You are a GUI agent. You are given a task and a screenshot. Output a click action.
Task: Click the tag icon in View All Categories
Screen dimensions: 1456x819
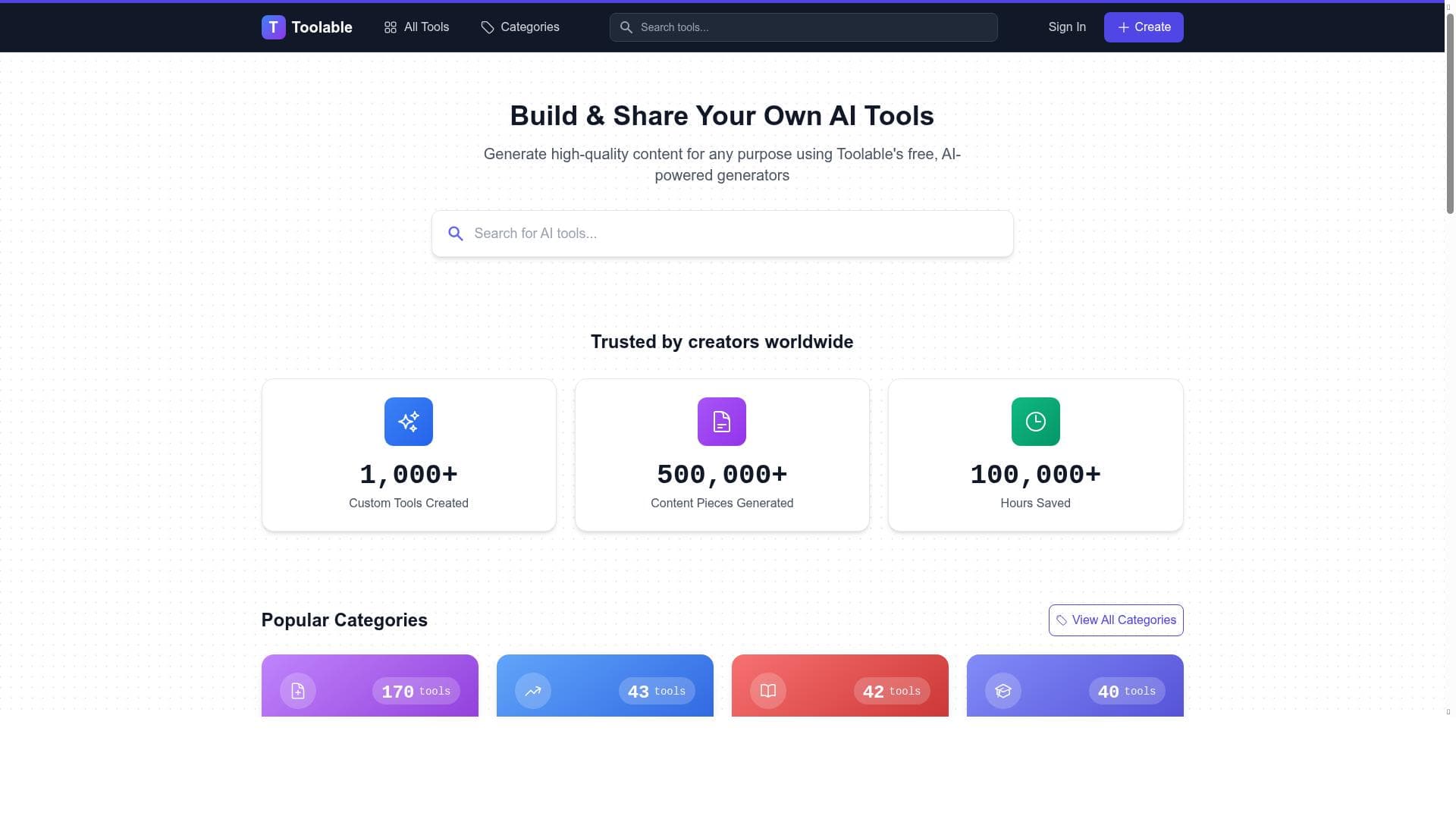(x=1062, y=620)
